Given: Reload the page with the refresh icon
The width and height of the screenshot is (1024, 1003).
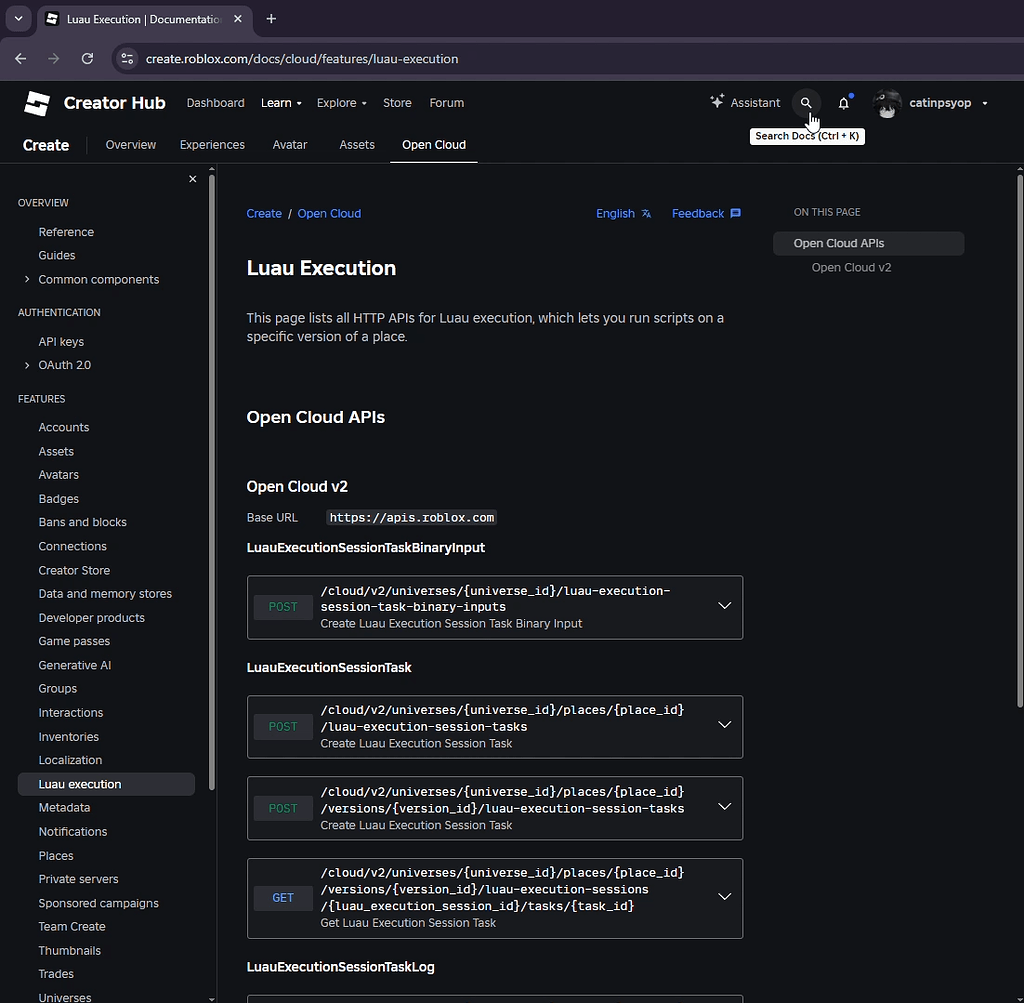Looking at the screenshot, I should pyautogui.click(x=87, y=58).
